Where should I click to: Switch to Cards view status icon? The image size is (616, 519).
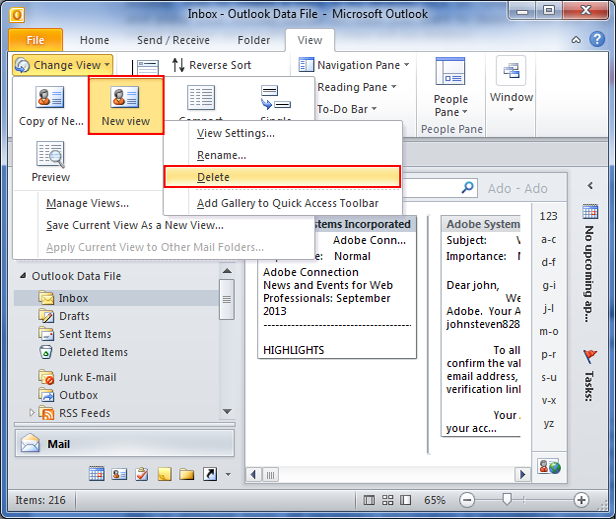388,500
